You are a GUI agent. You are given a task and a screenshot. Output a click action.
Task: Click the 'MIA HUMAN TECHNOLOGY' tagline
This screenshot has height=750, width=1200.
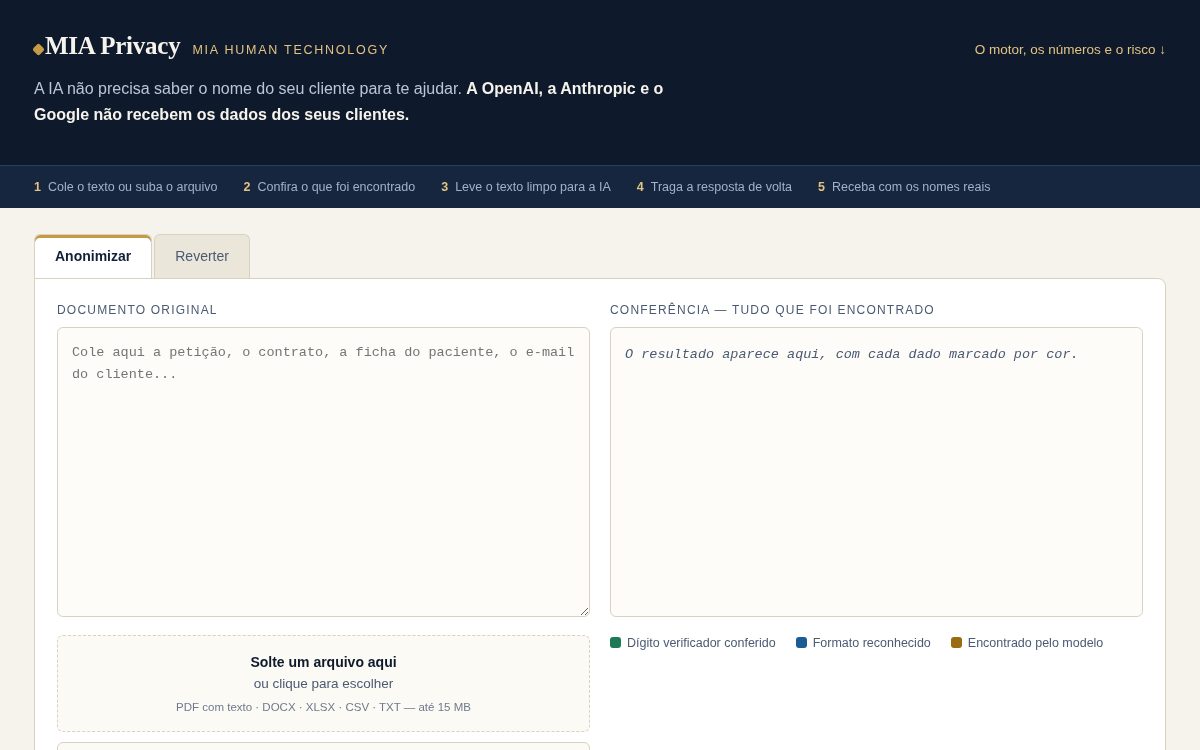(290, 50)
